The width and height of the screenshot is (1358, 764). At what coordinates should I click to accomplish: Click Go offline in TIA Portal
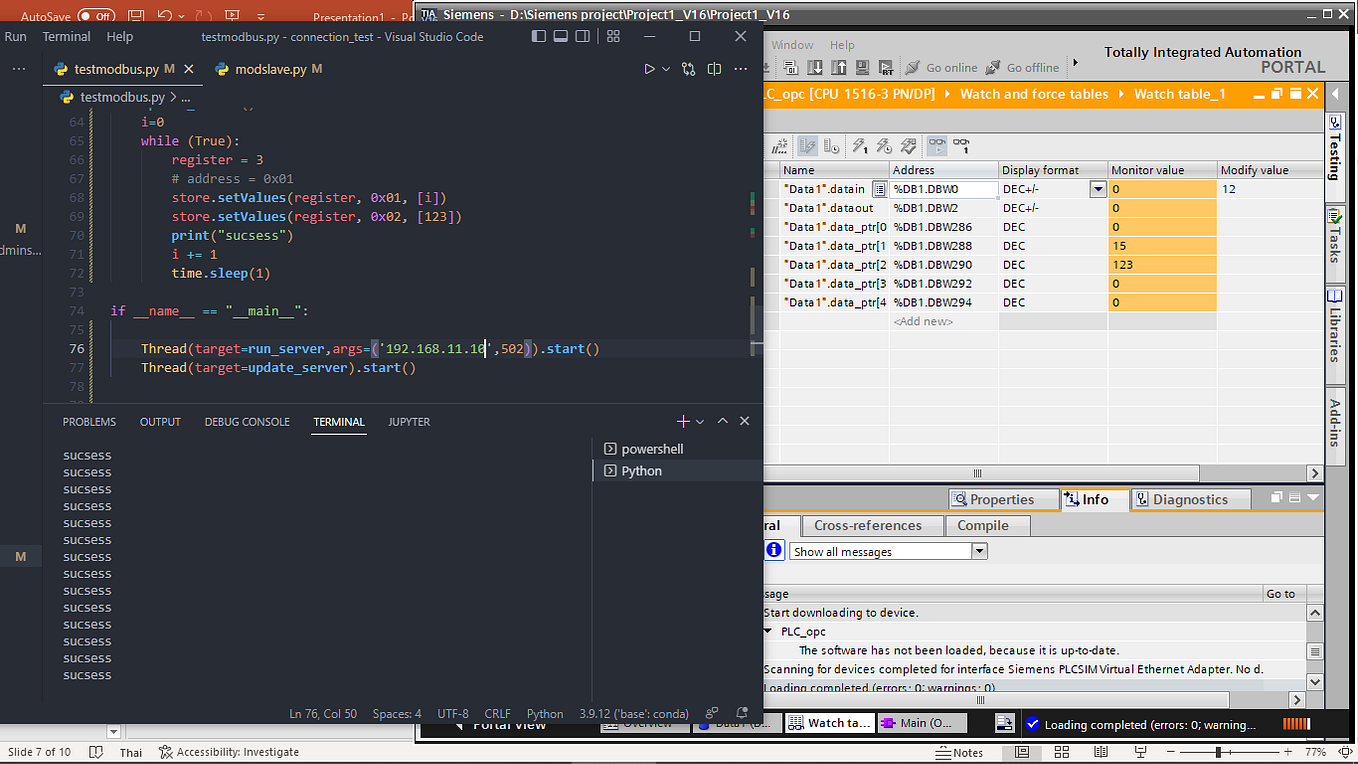pos(1022,67)
